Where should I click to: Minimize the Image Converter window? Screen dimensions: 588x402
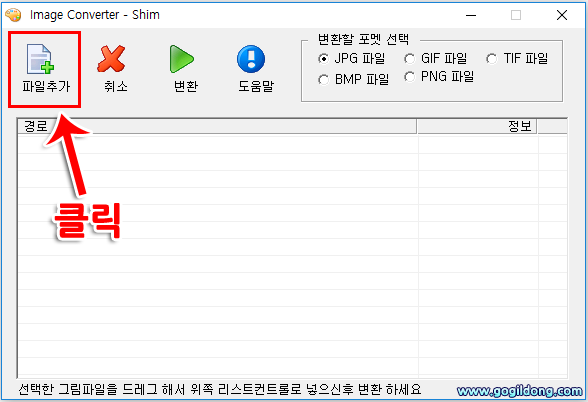[x=471, y=15]
